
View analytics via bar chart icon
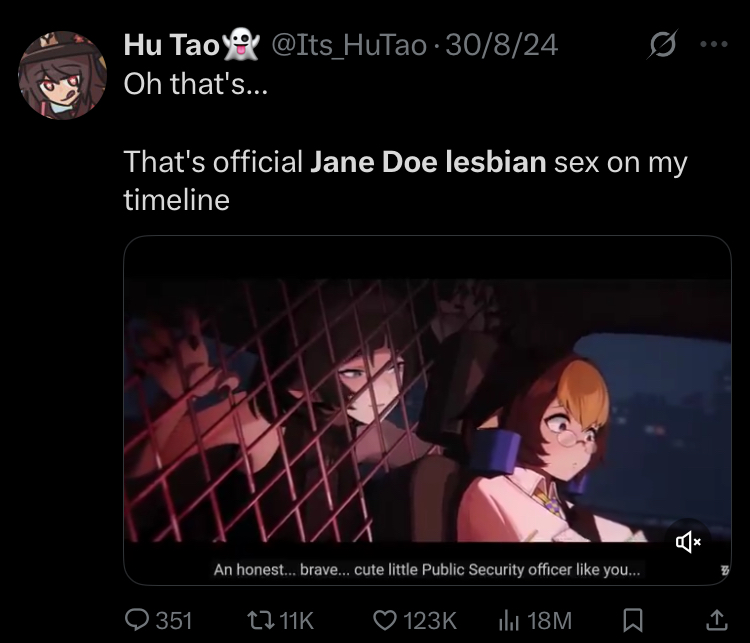tap(509, 621)
